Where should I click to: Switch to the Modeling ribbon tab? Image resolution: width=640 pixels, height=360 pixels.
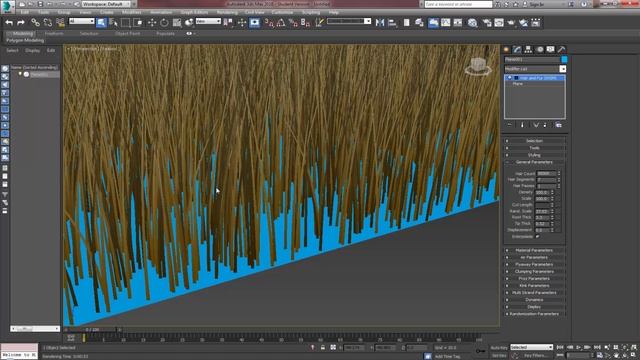click(x=22, y=33)
